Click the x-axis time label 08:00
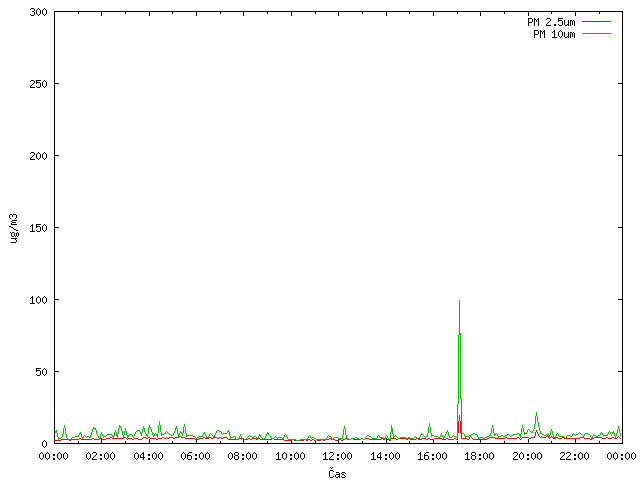640x480 pixels. click(x=242, y=456)
